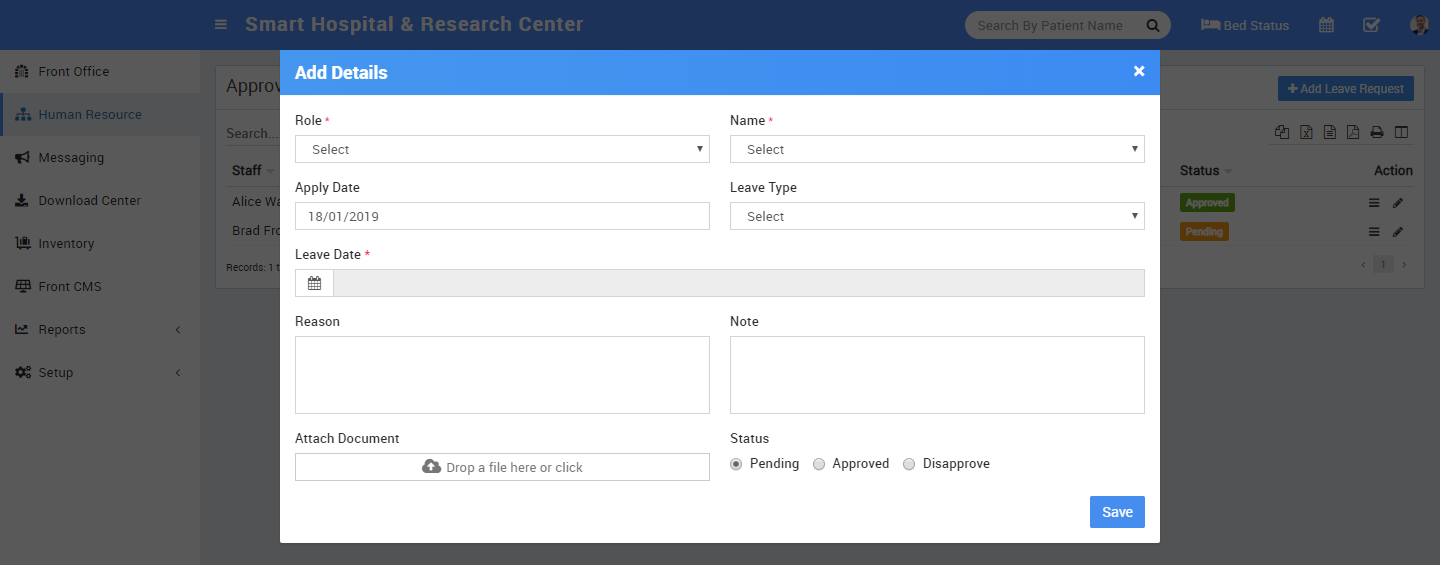The width and height of the screenshot is (1440, 565).
Task: Edit the Approved leave row pencil icon
Action: click(1398, 203)
